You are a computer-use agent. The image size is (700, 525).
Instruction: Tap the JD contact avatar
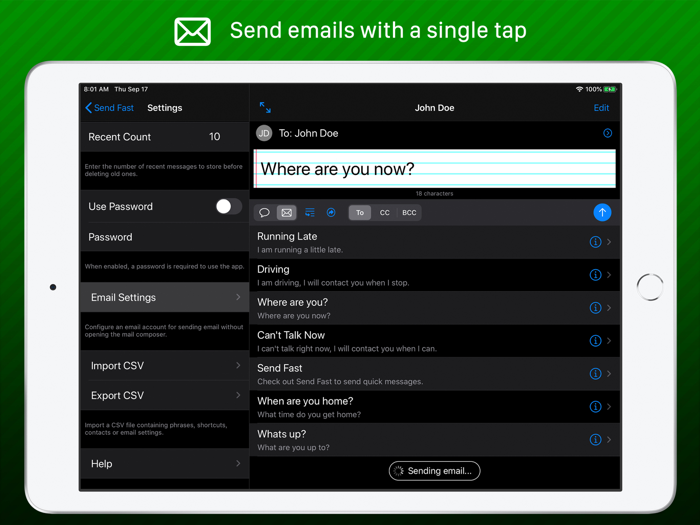pos(264,133)
